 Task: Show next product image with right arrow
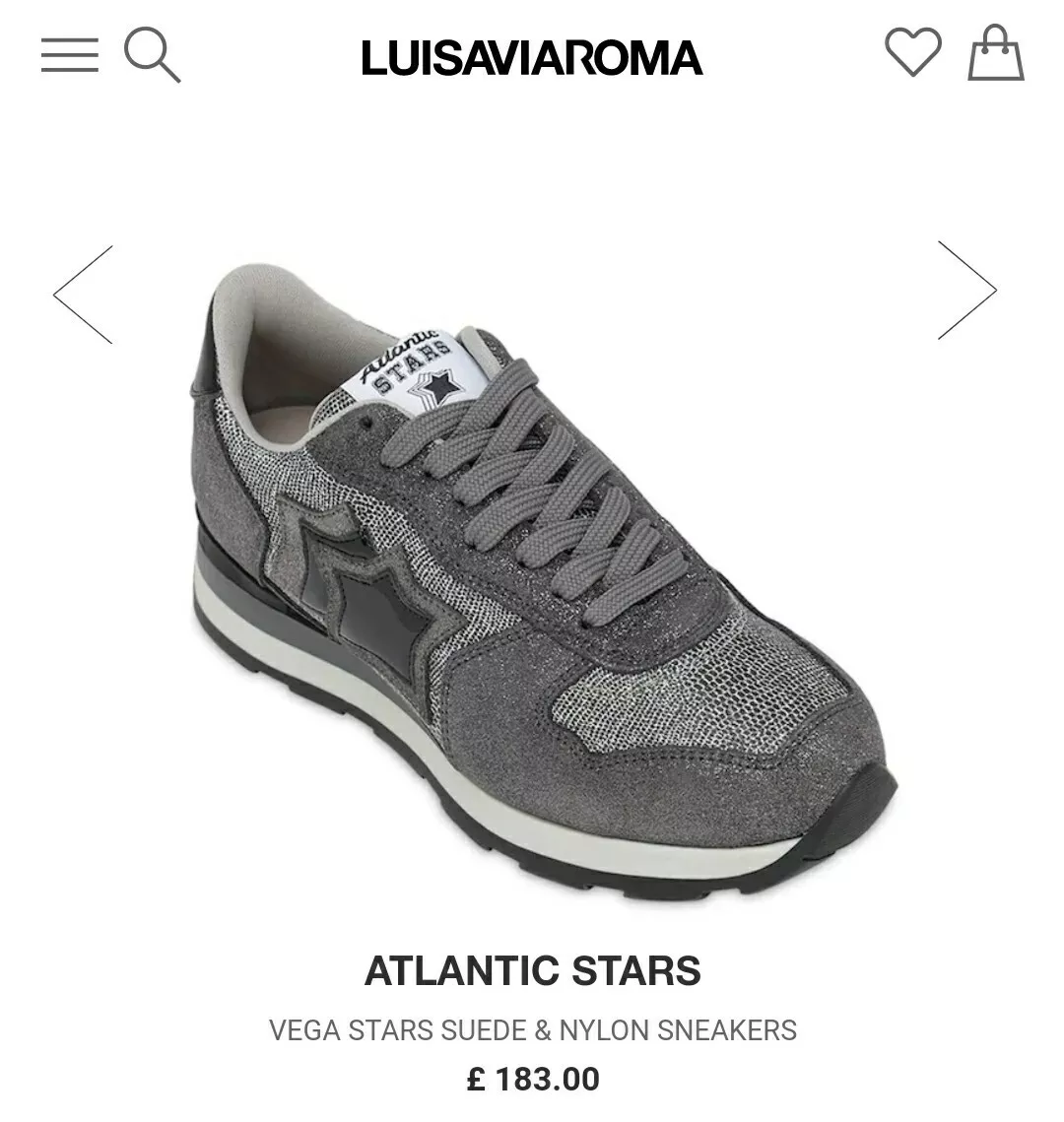point(967,291)
